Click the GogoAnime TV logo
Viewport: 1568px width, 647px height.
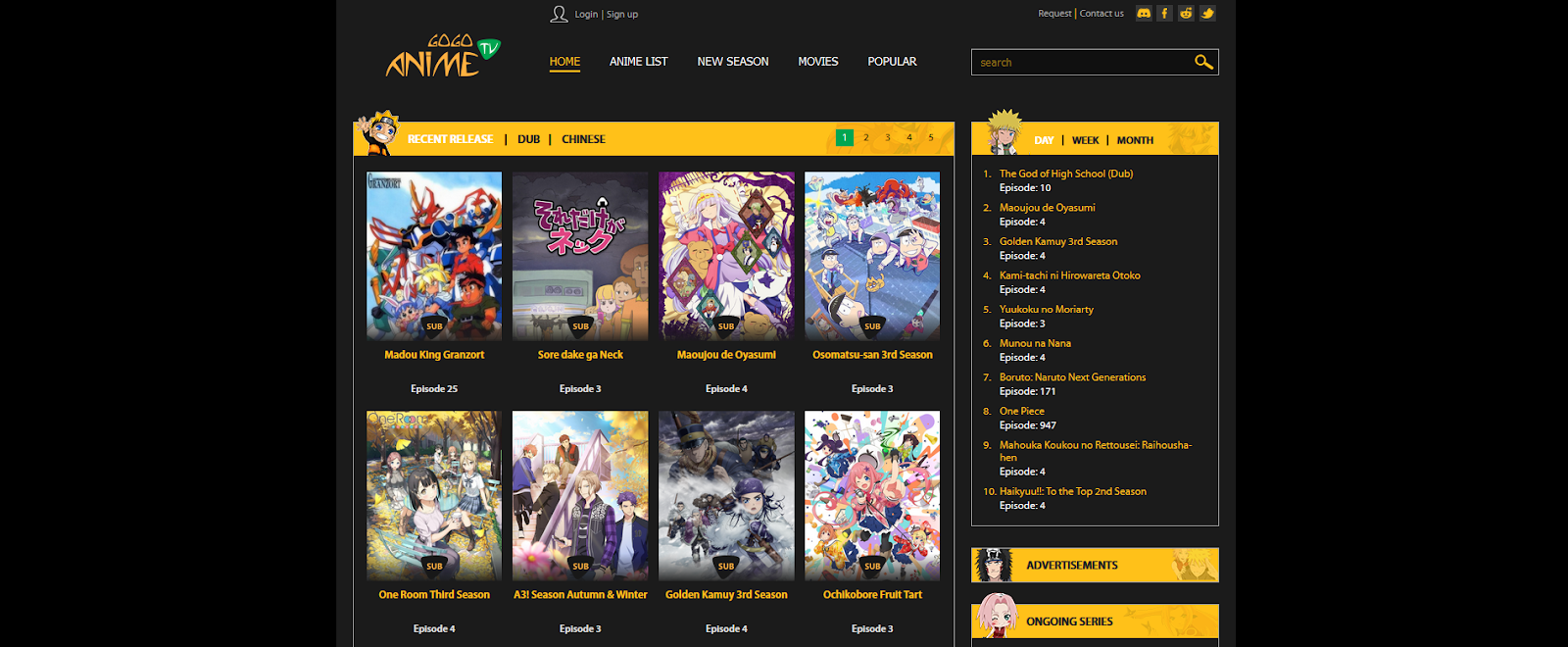(x=443, y=56)
